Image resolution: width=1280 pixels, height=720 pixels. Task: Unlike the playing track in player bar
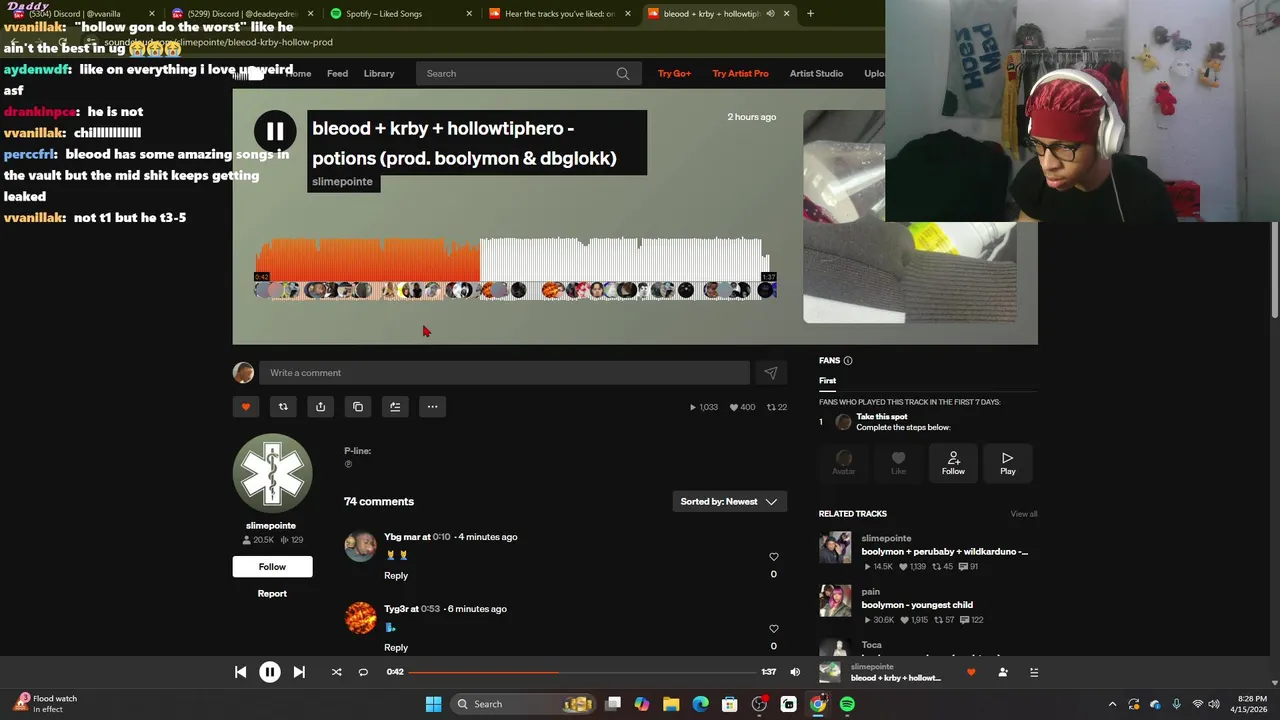coord(971,672)
